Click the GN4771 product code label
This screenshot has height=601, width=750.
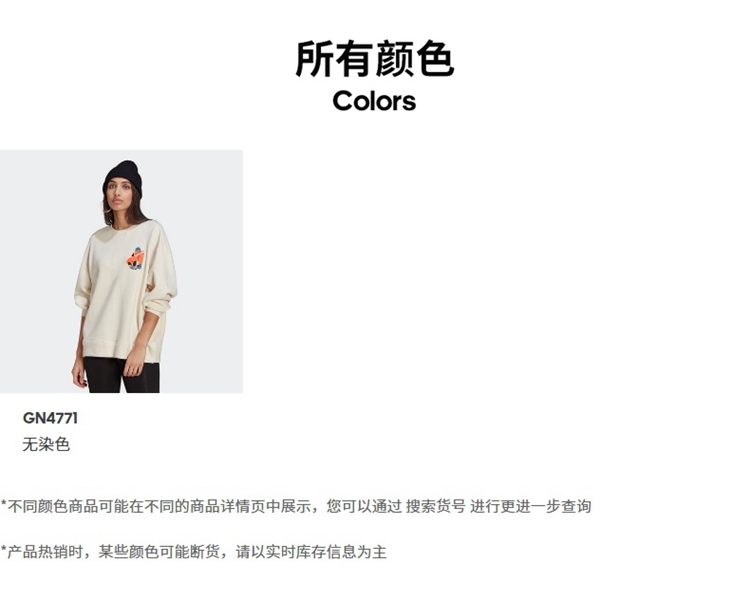pyautogui.click(x=50, y=418)
